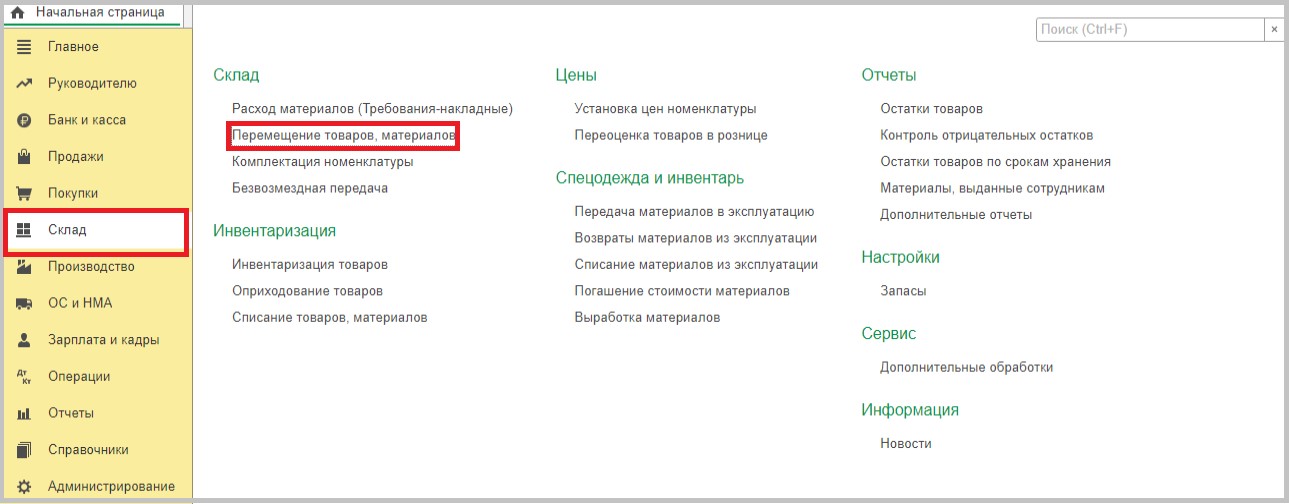The image size is (1289, 504).
Task: Open Запасы settings
Action: point(903,291)
